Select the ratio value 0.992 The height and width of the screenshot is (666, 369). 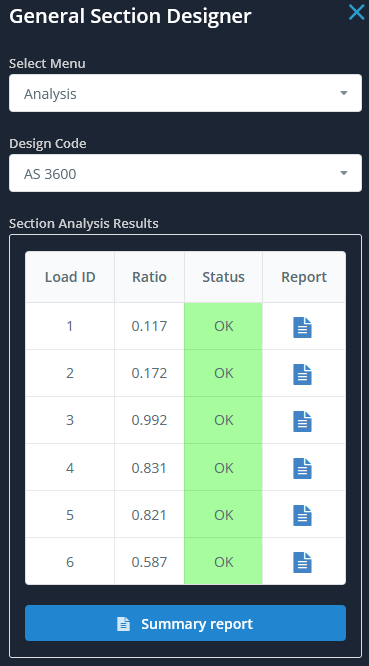tap(149, 420)
